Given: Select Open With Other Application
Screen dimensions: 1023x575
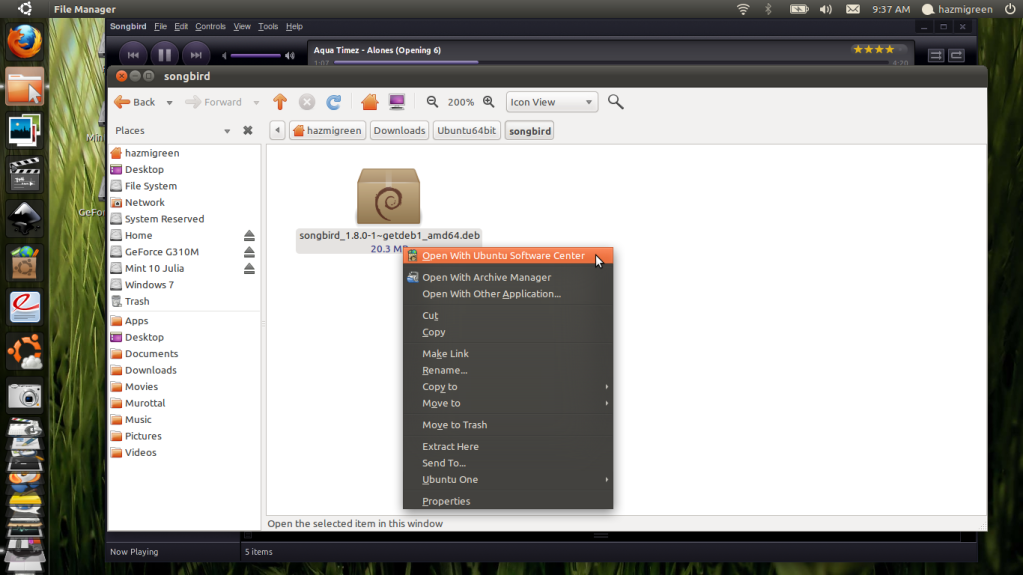Looking at the screenshot, I should (508, 294).
